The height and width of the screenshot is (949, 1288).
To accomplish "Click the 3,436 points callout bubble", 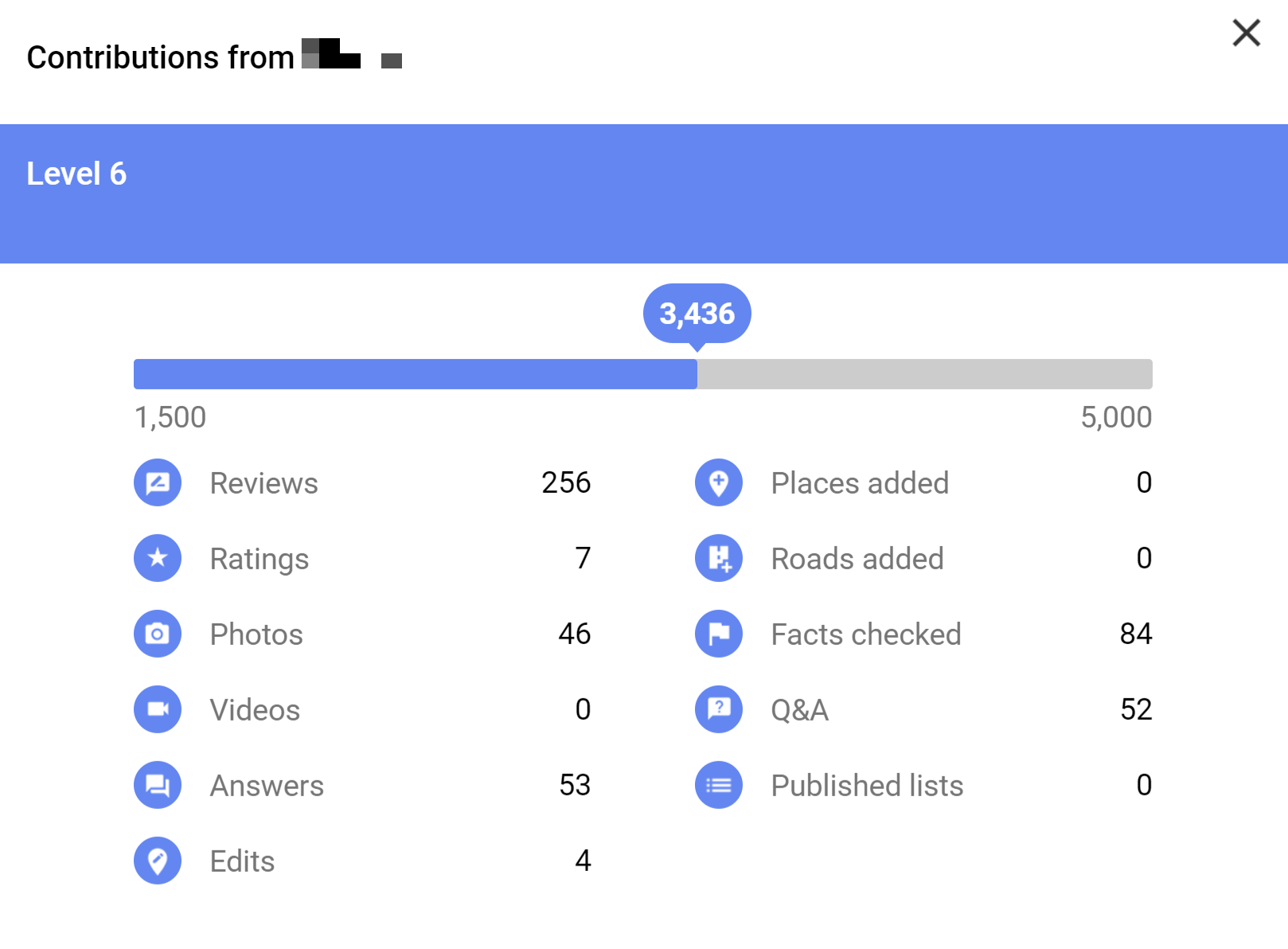I will 697,314.
